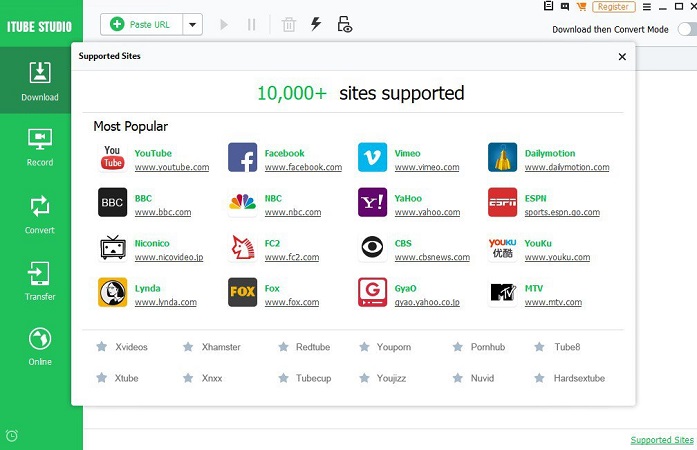Open www.nbc.com link
The width and height of the screenshot is (697, 450).
click(292, 212)
